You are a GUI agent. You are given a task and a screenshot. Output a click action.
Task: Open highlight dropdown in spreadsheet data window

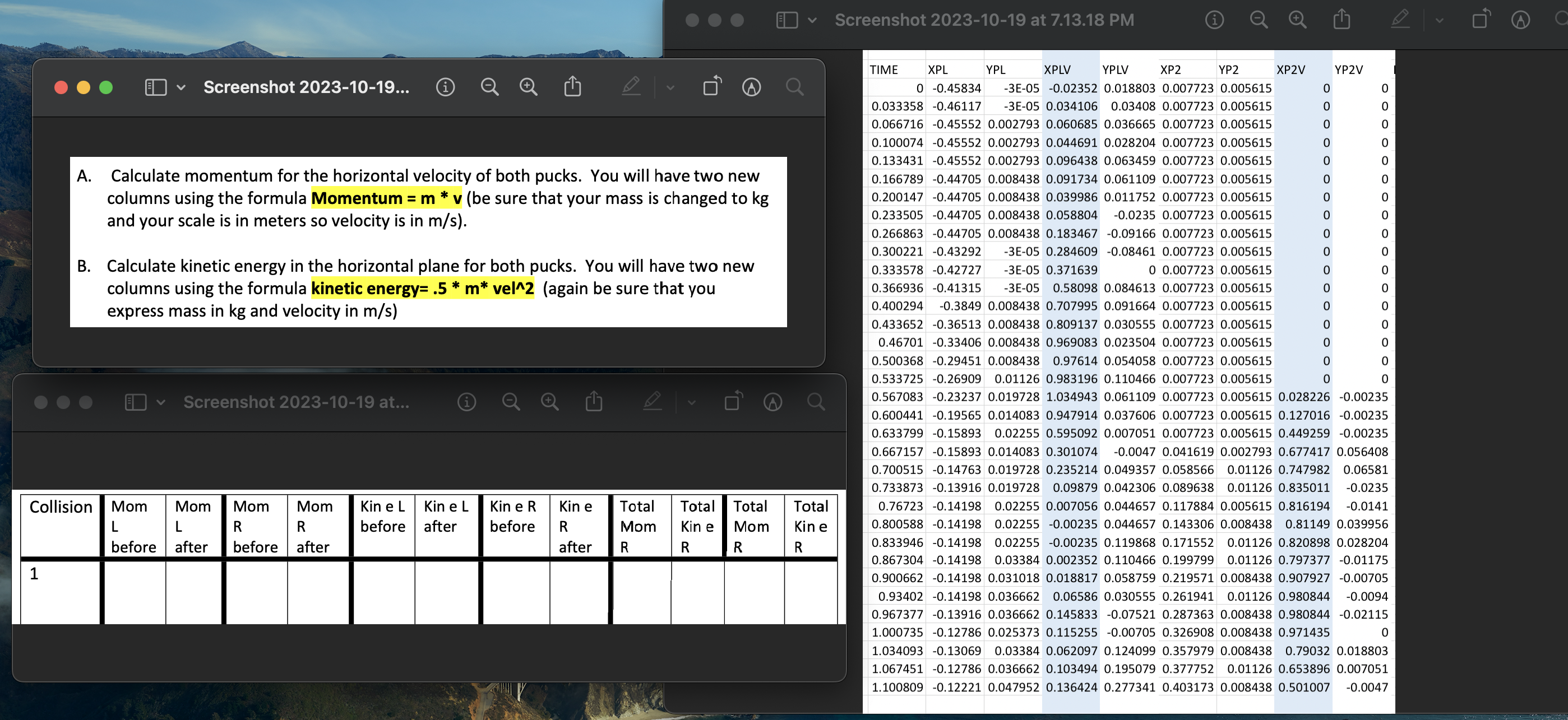[1439, 21]
